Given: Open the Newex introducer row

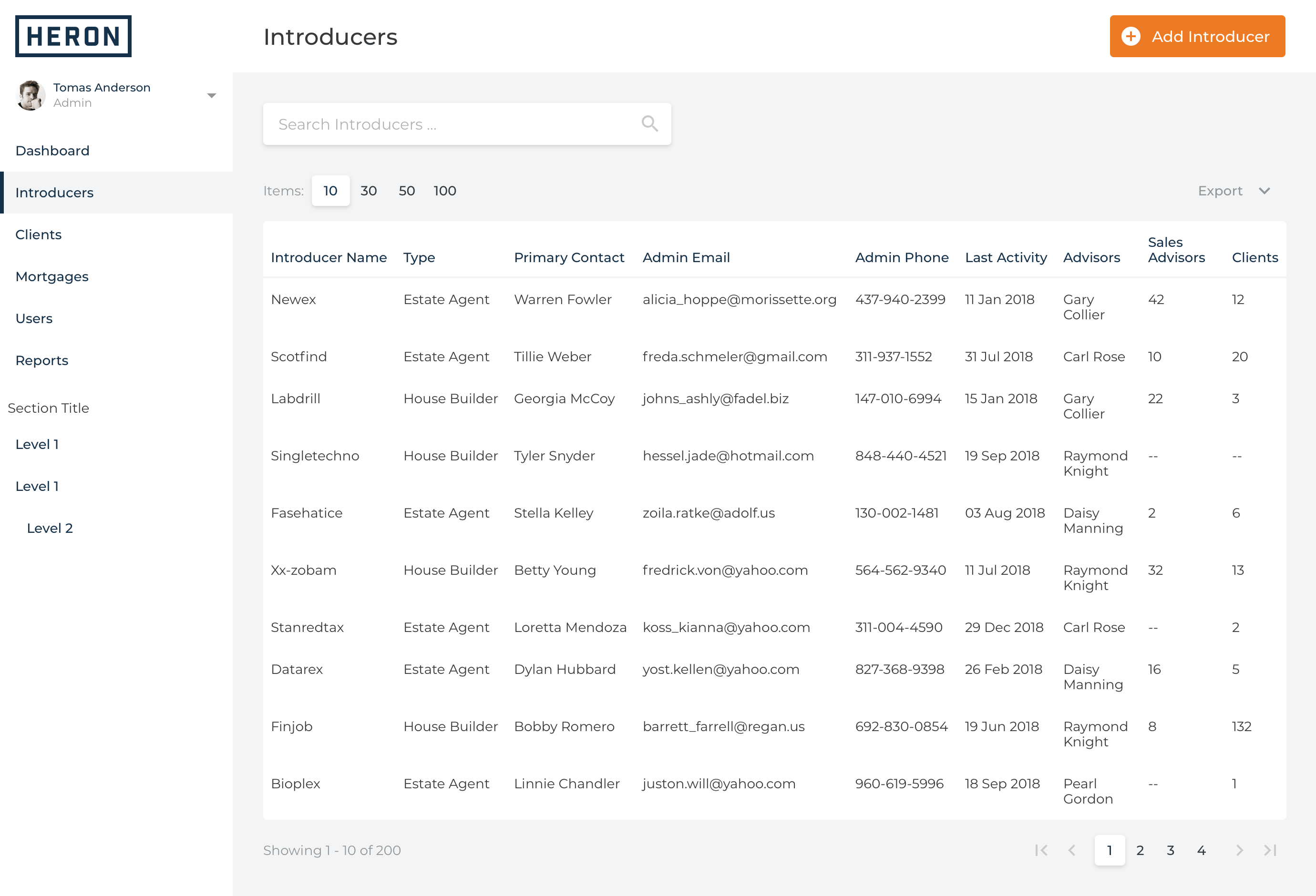Looking at the screenshot, I should [x=774, y=307].
